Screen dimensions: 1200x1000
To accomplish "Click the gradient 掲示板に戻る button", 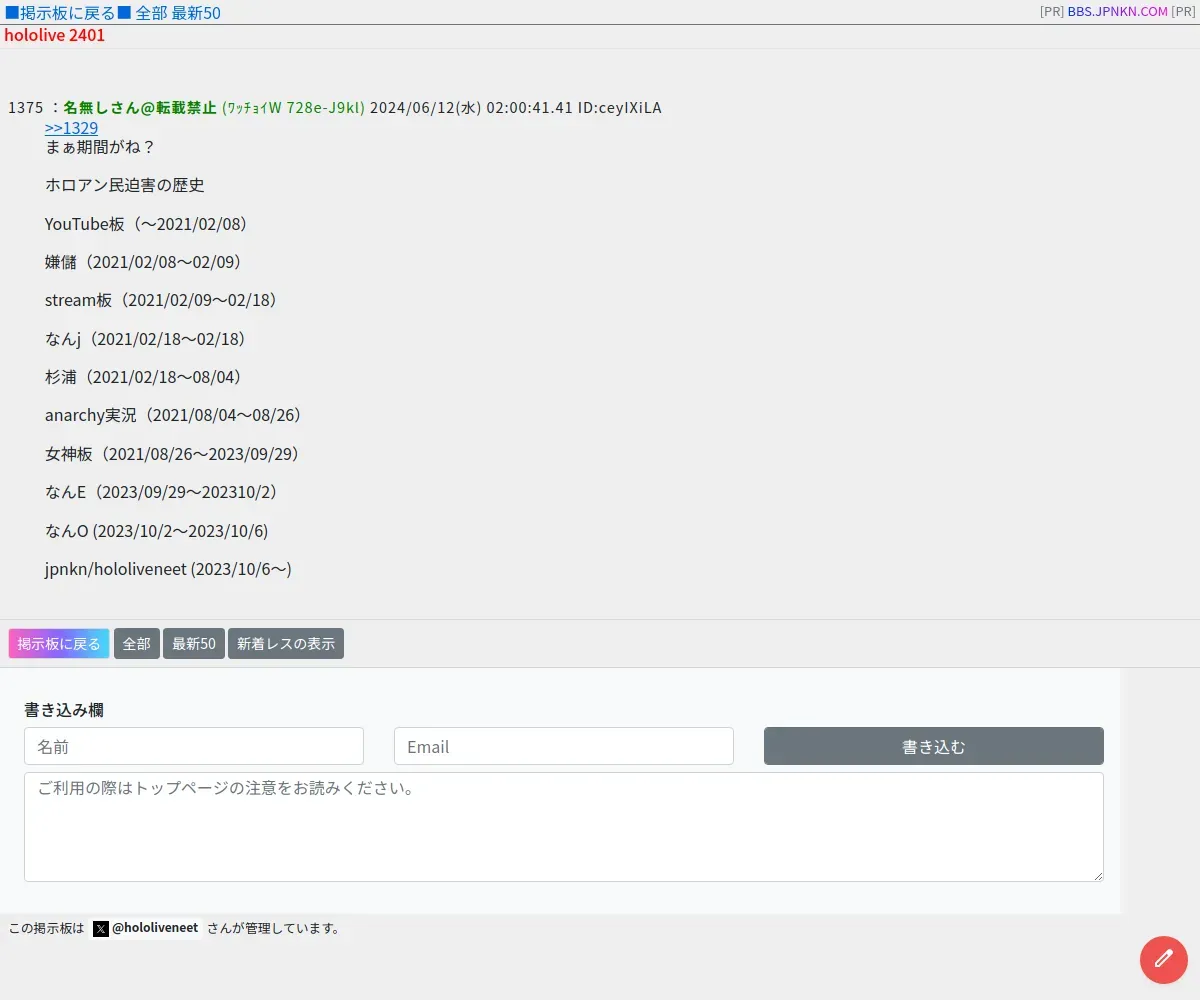I will pos(59,644).
